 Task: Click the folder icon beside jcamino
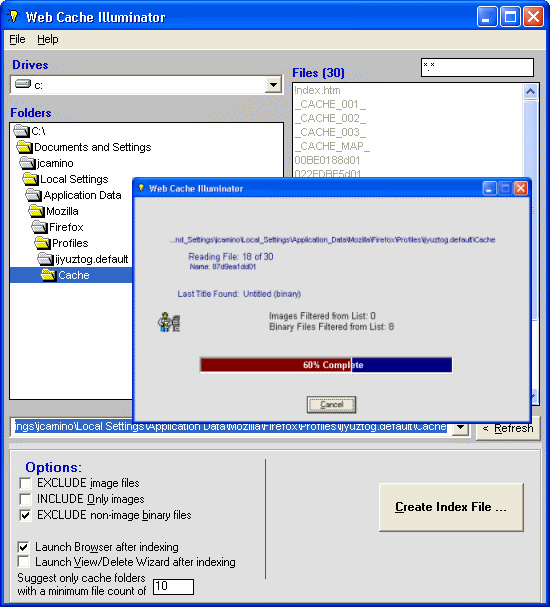point(27,163)
